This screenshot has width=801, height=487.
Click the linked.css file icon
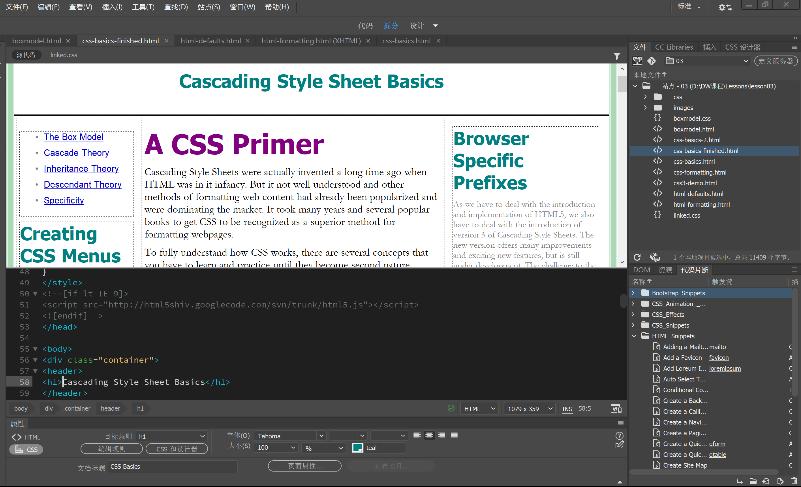(658, 215)
